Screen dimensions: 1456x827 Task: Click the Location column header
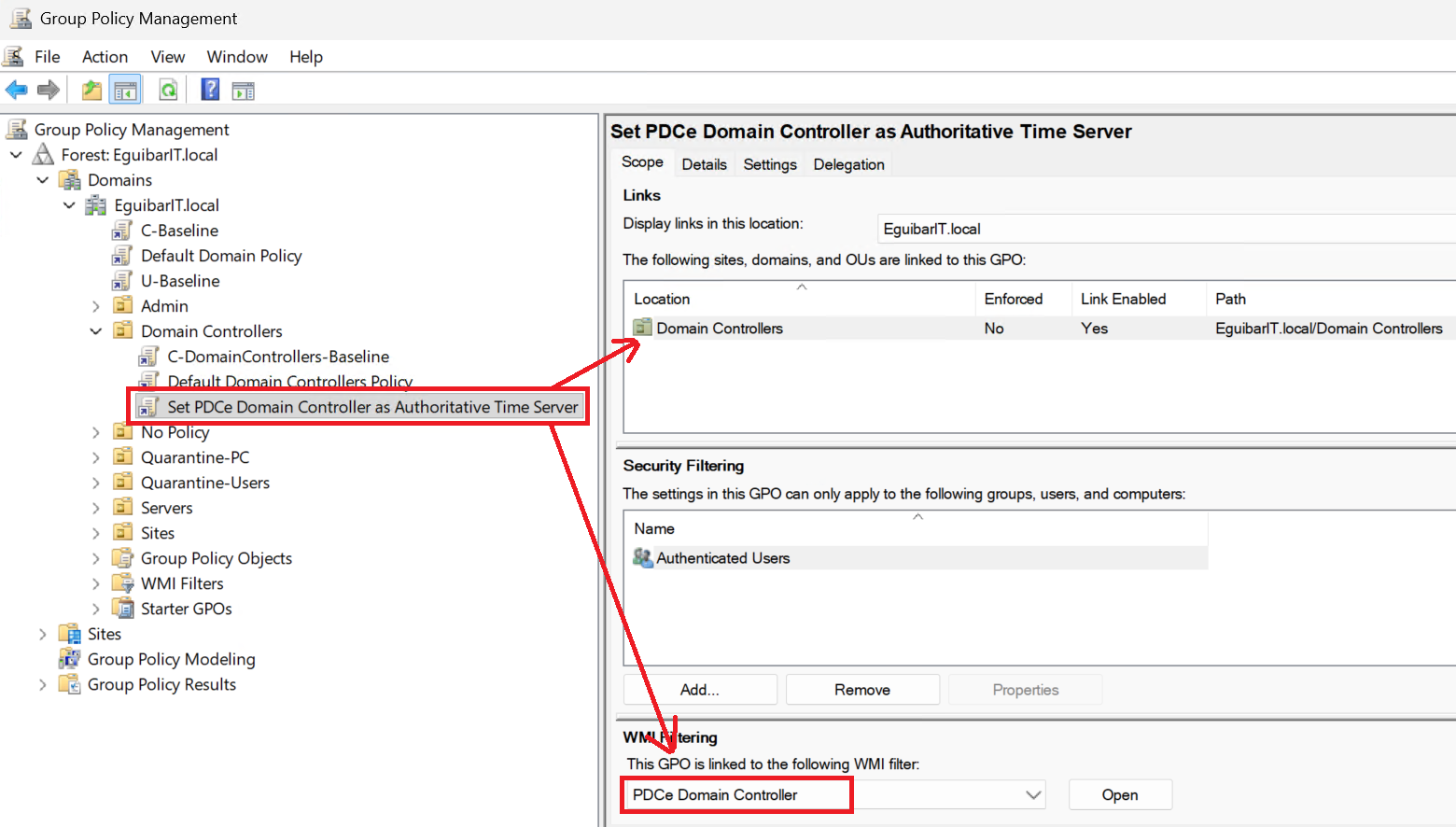pyautogui.click(x=662, y=299)
